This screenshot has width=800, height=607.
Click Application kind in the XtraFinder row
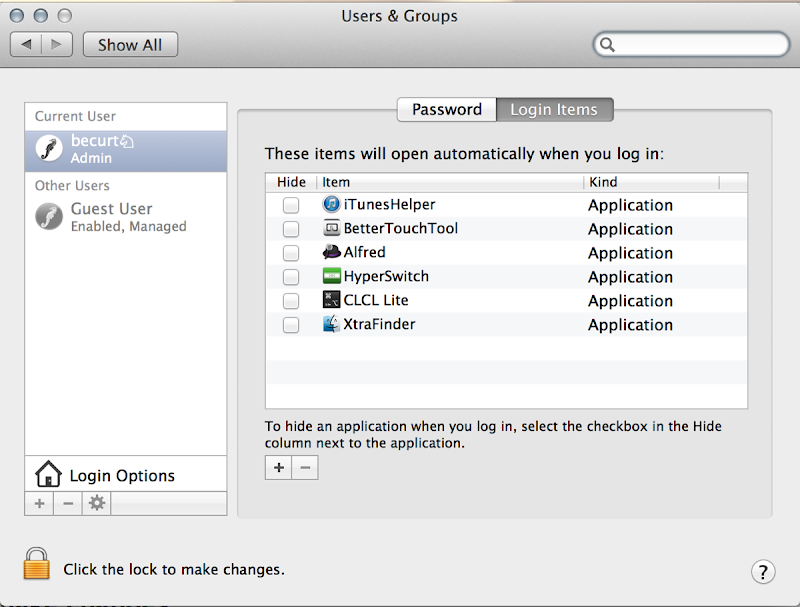click(x=630, y=325)
